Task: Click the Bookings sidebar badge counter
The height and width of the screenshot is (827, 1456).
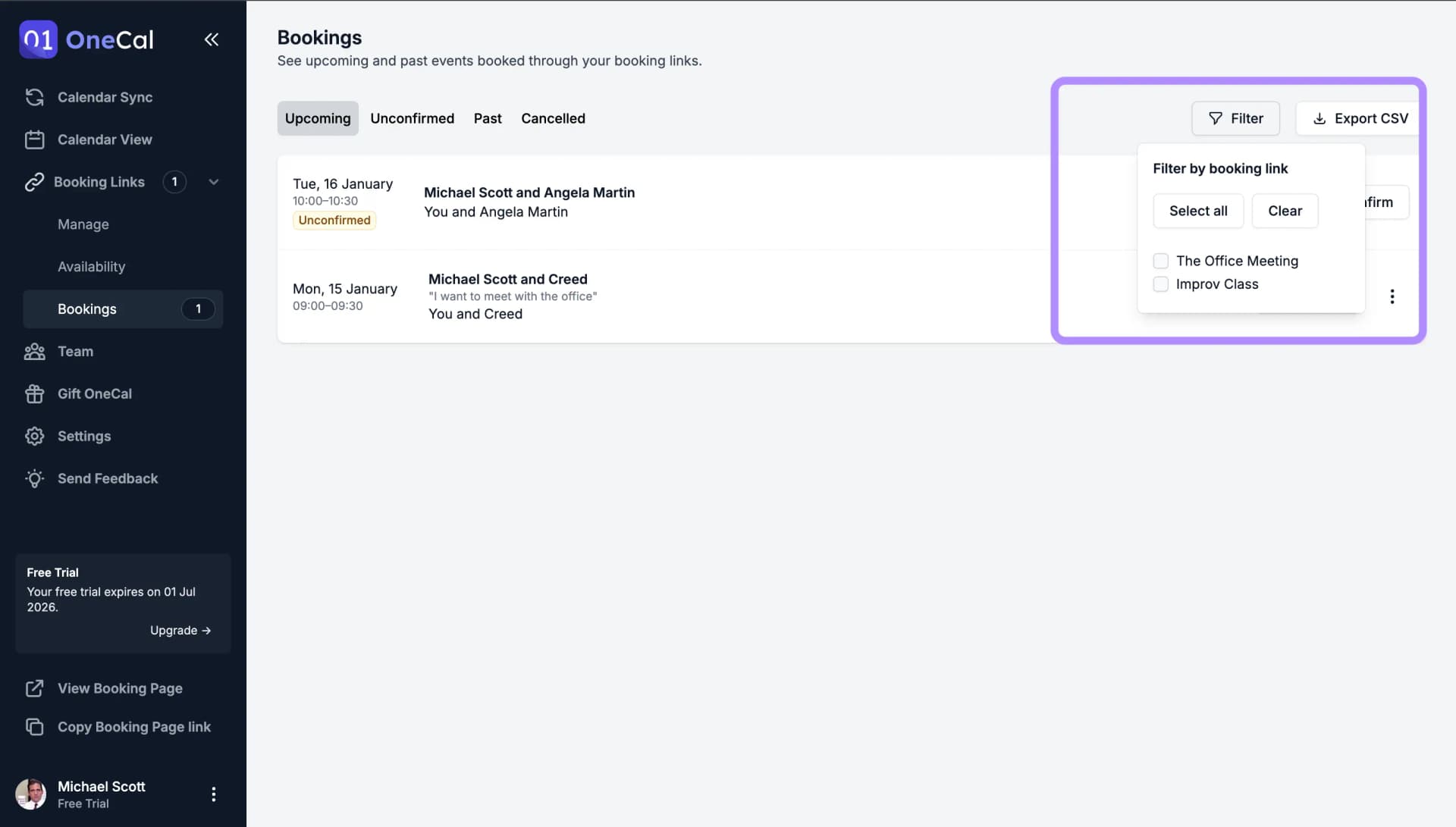Action: click(x=197, y=309)
